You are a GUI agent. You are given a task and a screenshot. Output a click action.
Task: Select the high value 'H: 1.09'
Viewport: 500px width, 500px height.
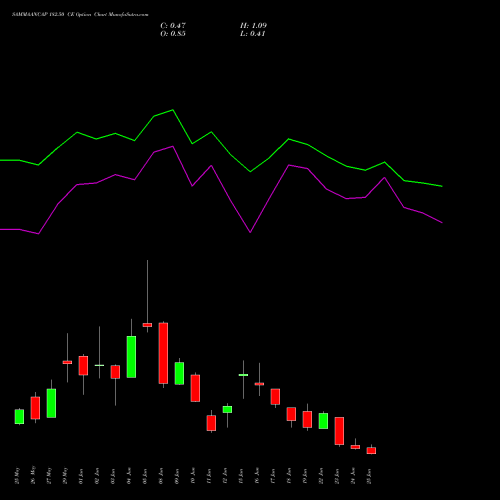click(x=253, y=26)
